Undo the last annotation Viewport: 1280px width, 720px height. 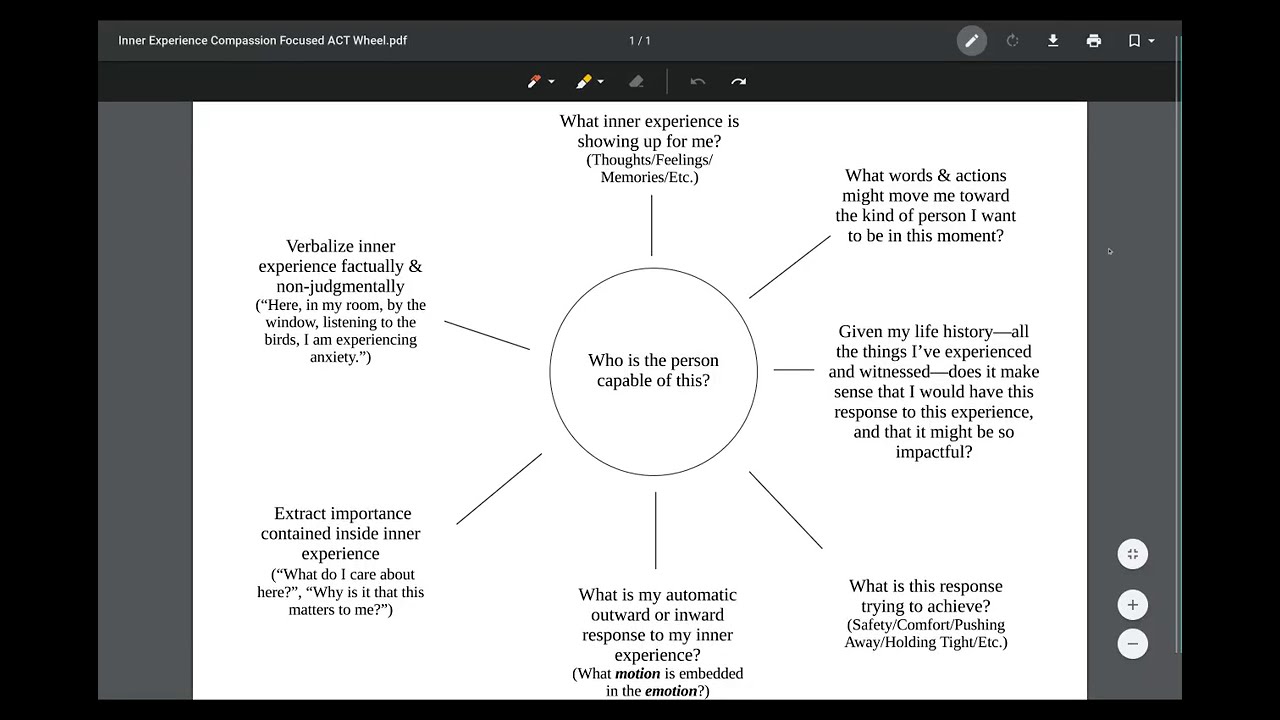[698, 82]
